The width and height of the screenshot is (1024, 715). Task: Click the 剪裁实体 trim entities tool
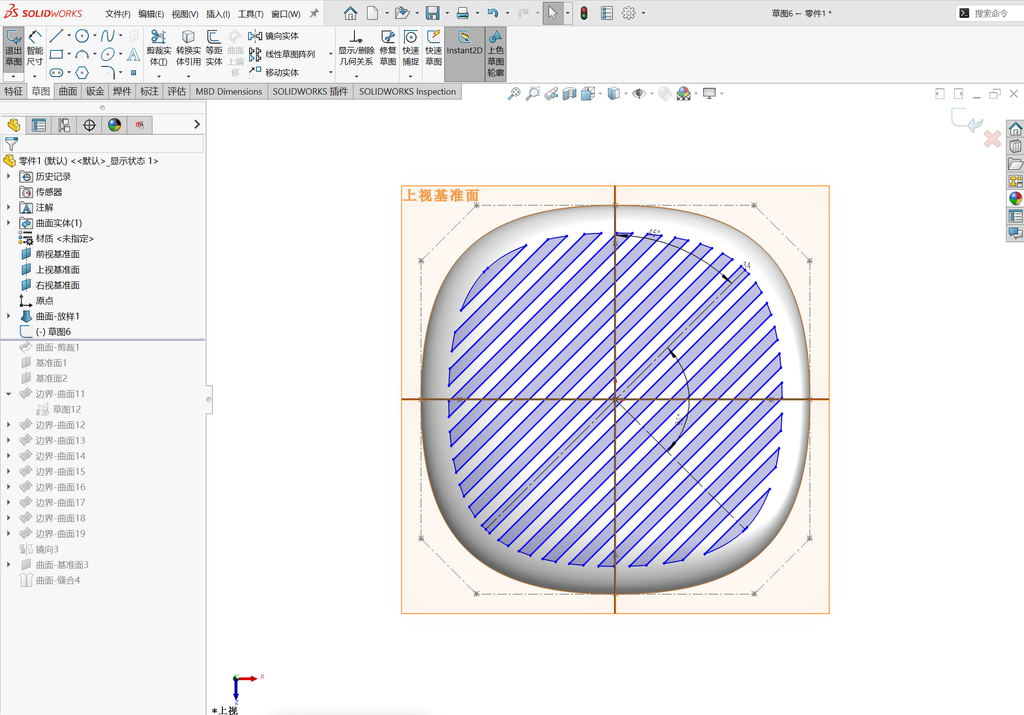[x=159, y=48]
